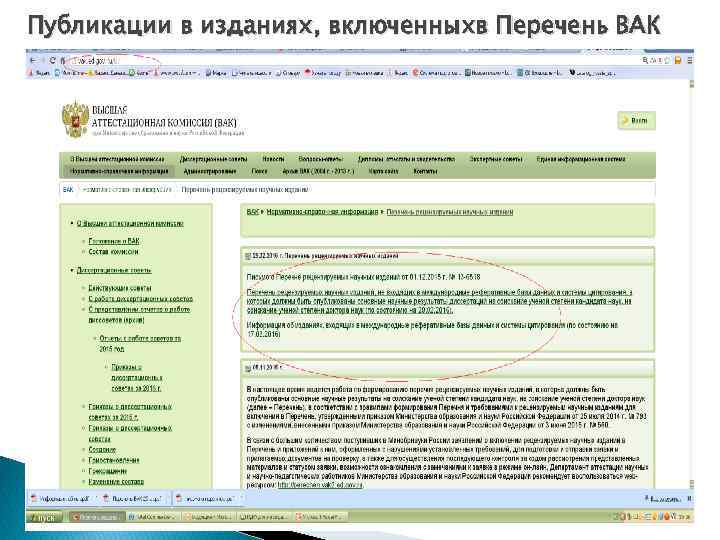720x540 pixels.
Task: Open sidebar link Приостановление
Action: click(114, 460)
